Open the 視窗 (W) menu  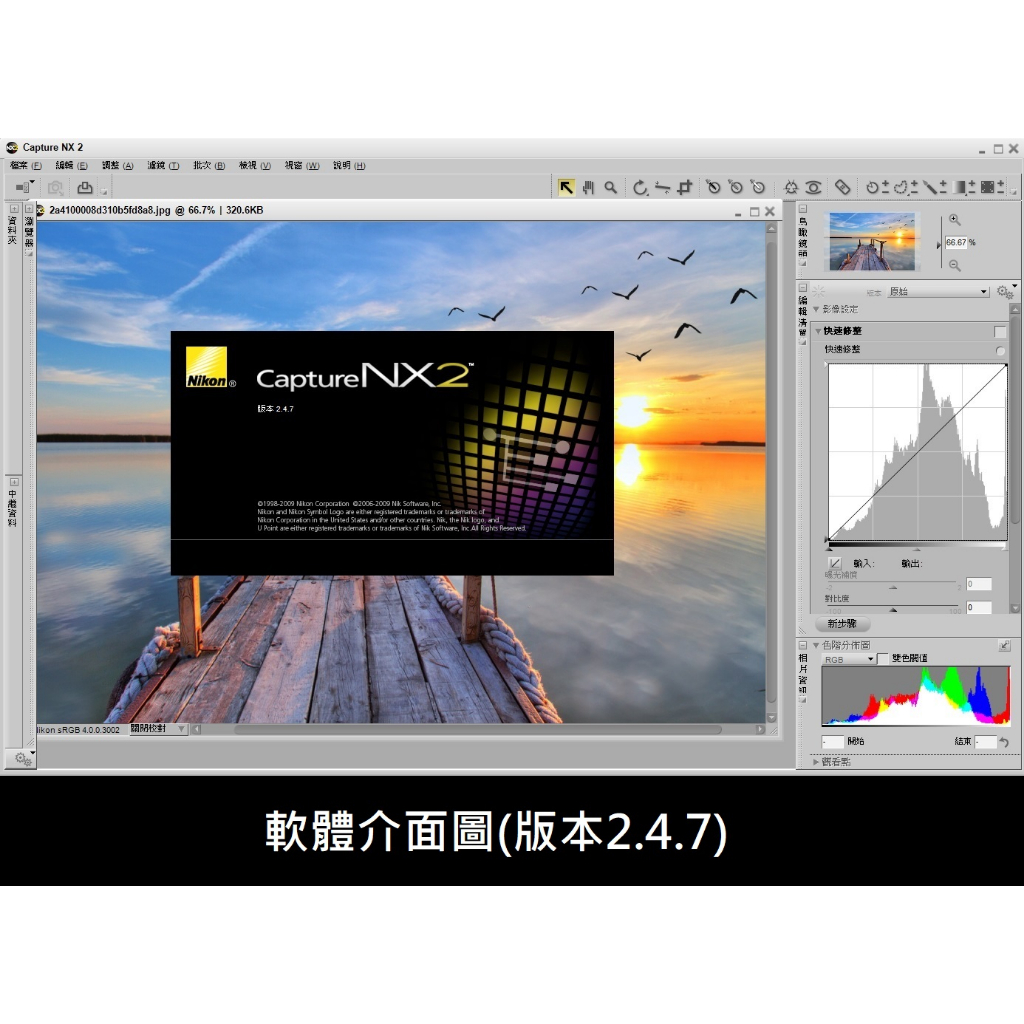302,166
